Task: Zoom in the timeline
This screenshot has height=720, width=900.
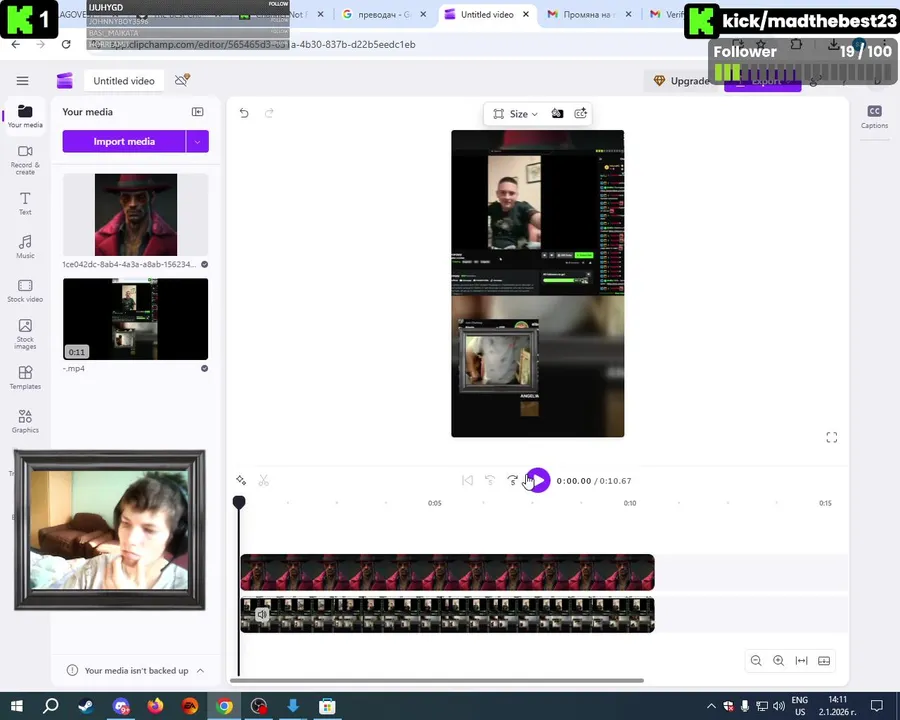Action: pos(778,661)
